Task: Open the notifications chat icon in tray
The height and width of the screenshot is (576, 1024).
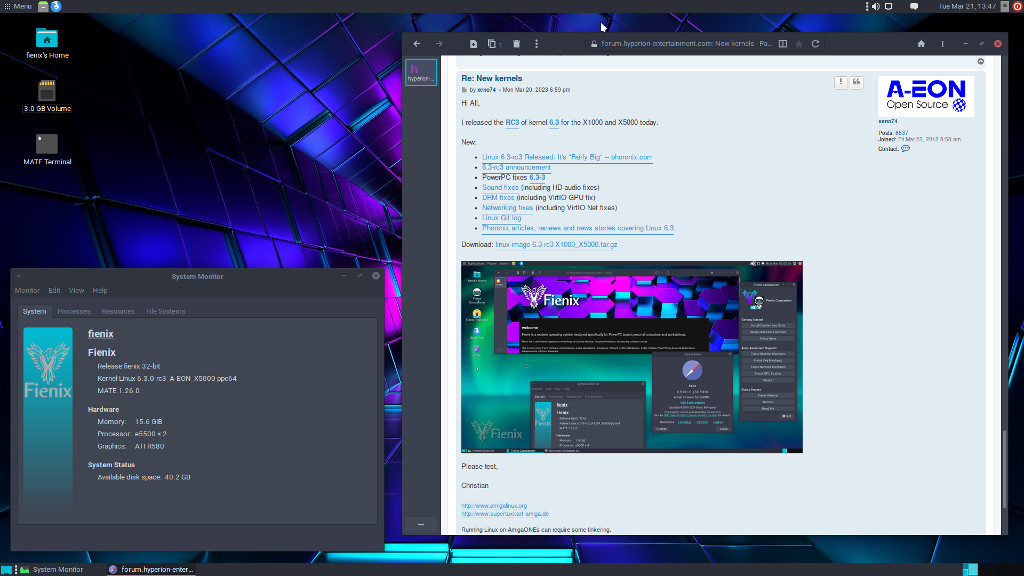Action: tap(914, 7)
